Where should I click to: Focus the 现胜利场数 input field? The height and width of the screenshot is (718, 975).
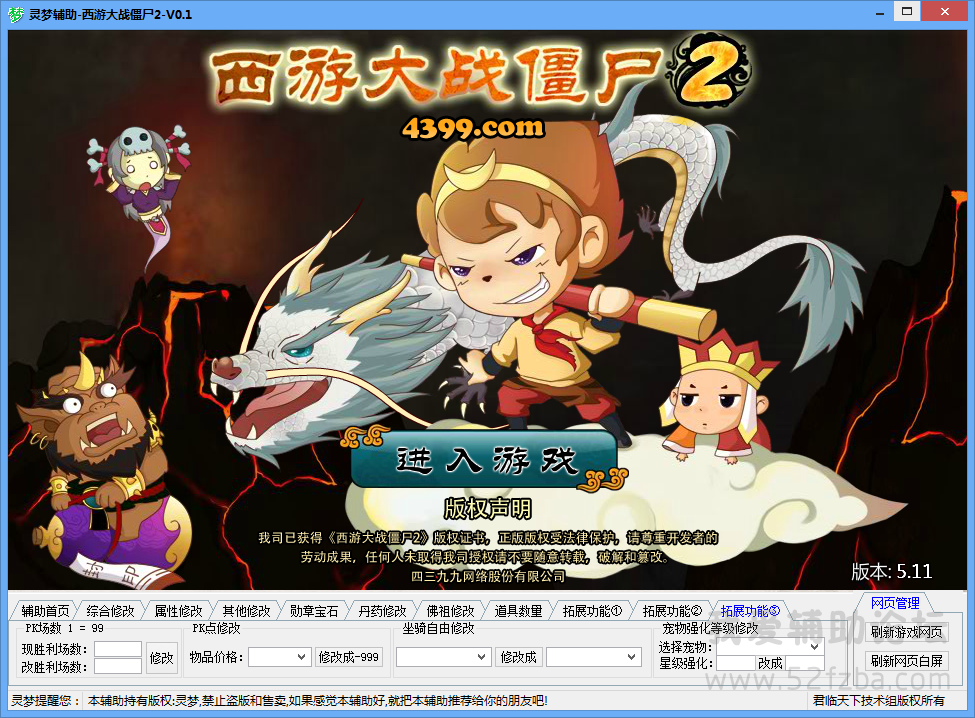[118, 649]
